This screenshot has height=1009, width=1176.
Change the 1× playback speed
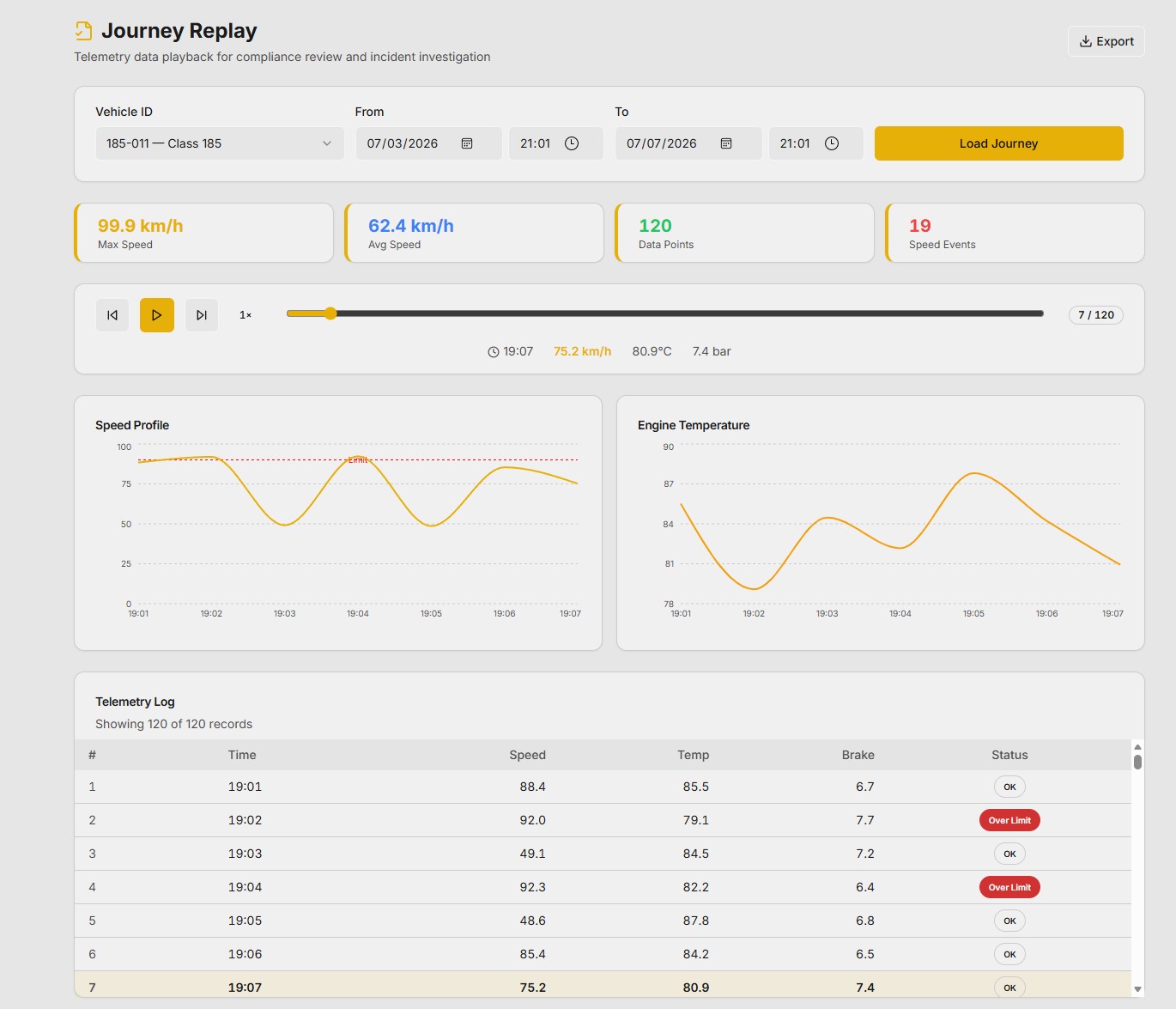click(x=246, y=315)
